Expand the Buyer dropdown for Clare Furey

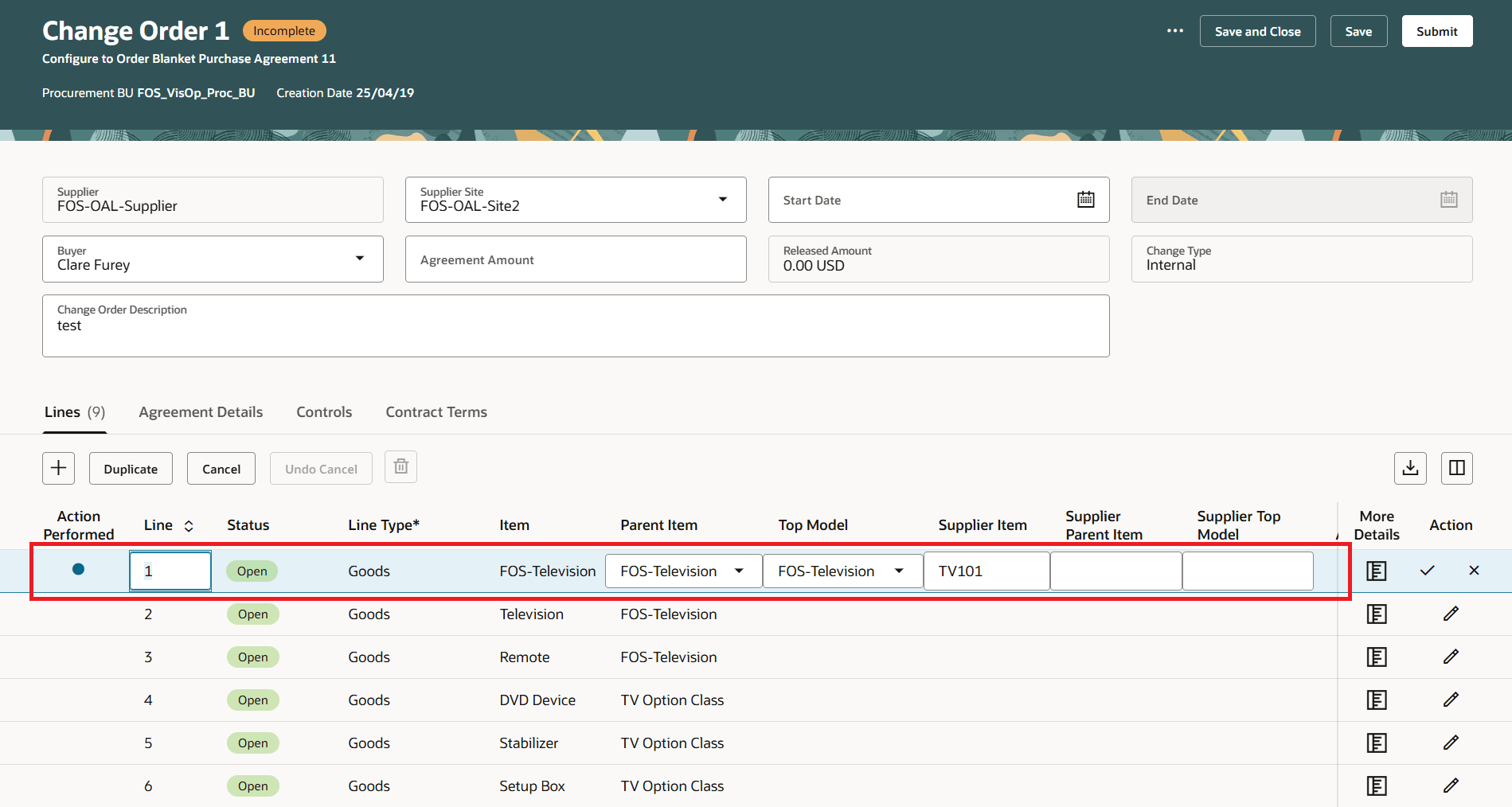pos(360,259)
